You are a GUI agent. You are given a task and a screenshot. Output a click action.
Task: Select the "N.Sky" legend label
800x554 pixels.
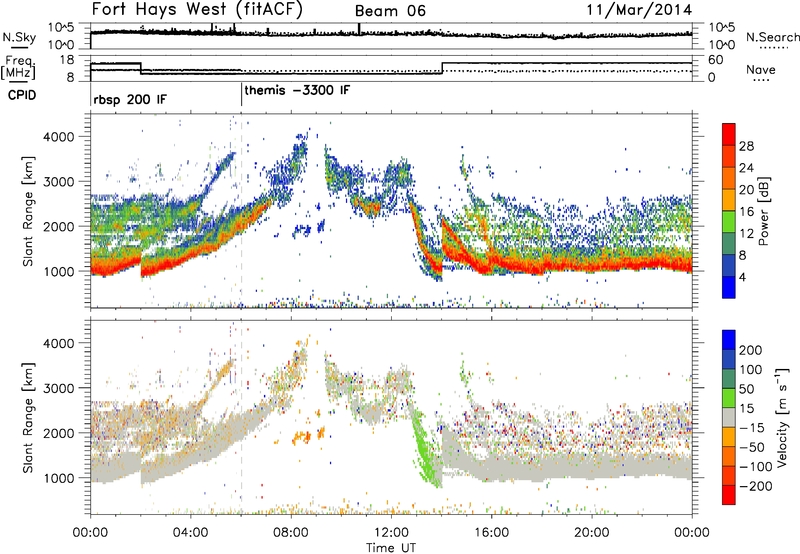[19, 37]
